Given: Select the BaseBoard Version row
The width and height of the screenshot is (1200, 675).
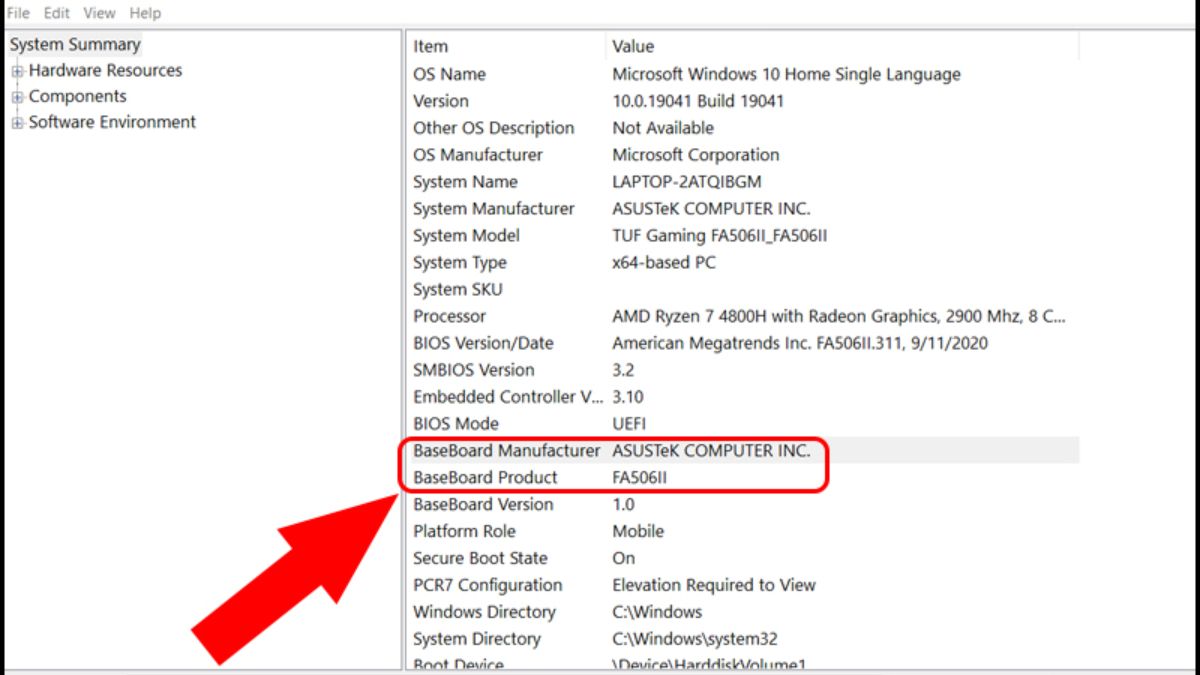Looking at the screenshot, I should (x=743, y=505).
